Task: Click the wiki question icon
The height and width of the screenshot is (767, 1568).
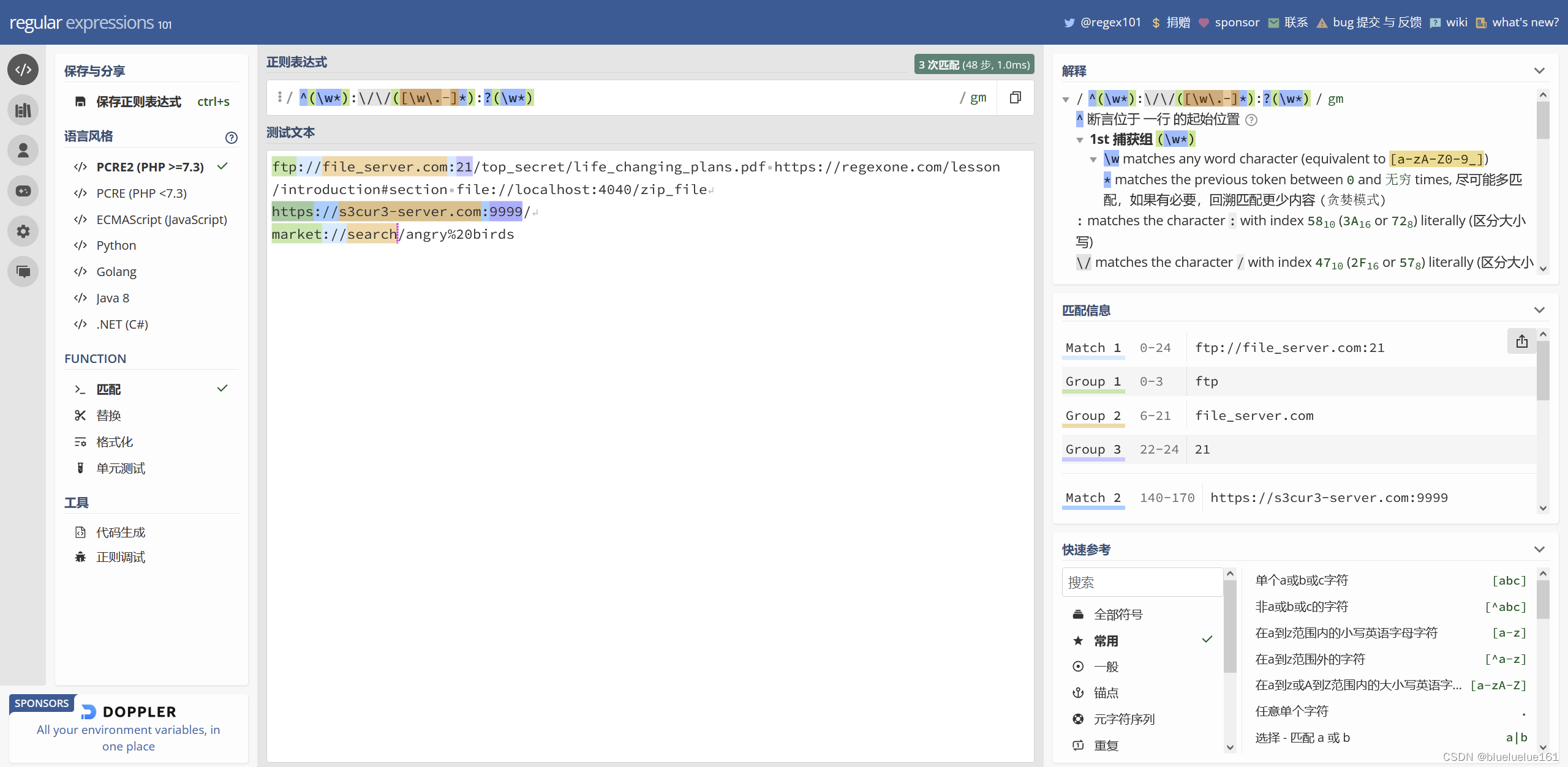Action: [x=1435, y=23]
